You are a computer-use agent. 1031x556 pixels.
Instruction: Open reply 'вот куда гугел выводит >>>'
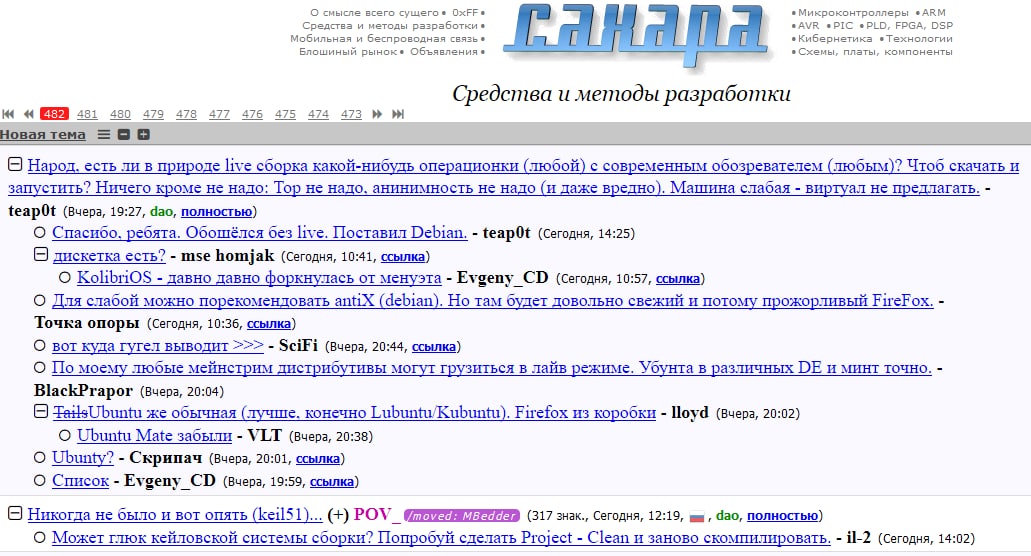pyautogui.click(x=158, y=345)
